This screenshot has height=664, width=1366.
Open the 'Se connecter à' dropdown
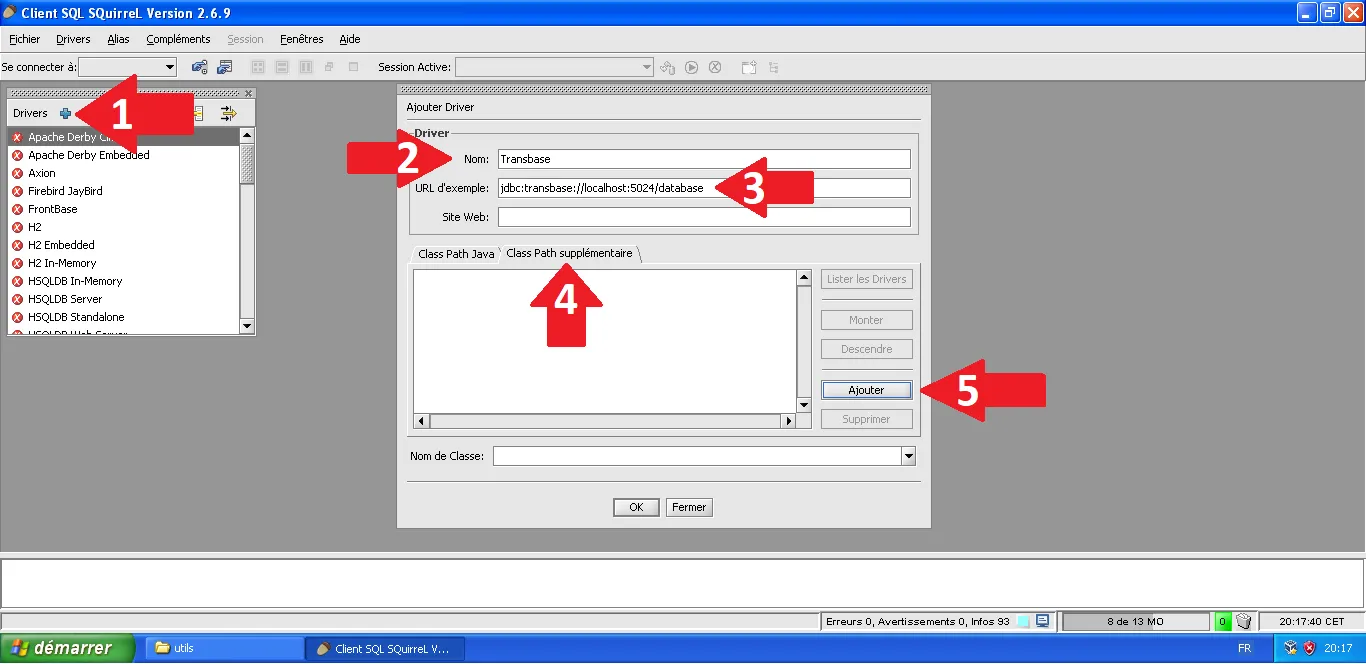point(169,67)
